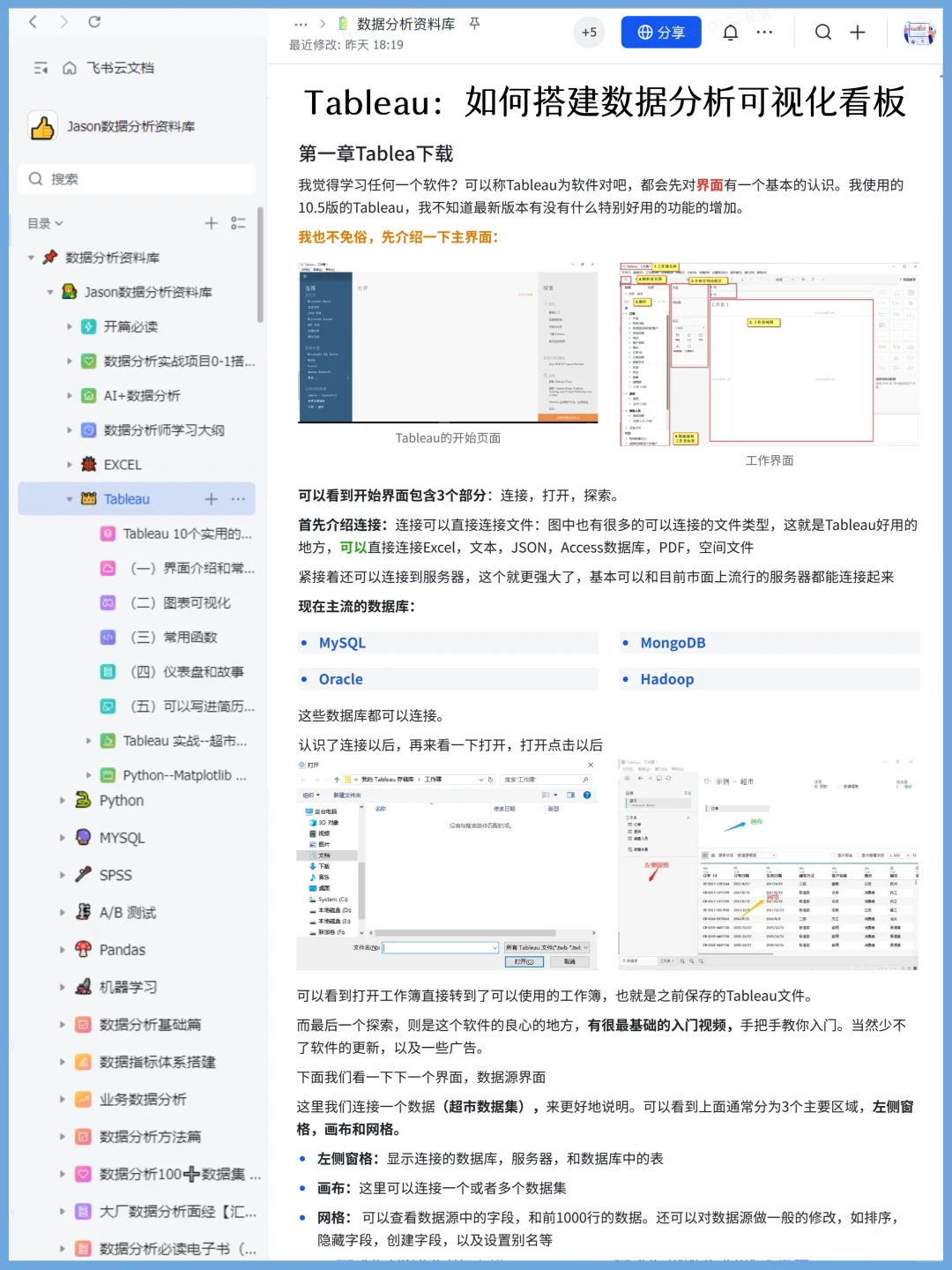Screen dimensions: 952x1270
Task: Open more actions menu beside bell
Action: pyautogui.click(x=764, y=33)
